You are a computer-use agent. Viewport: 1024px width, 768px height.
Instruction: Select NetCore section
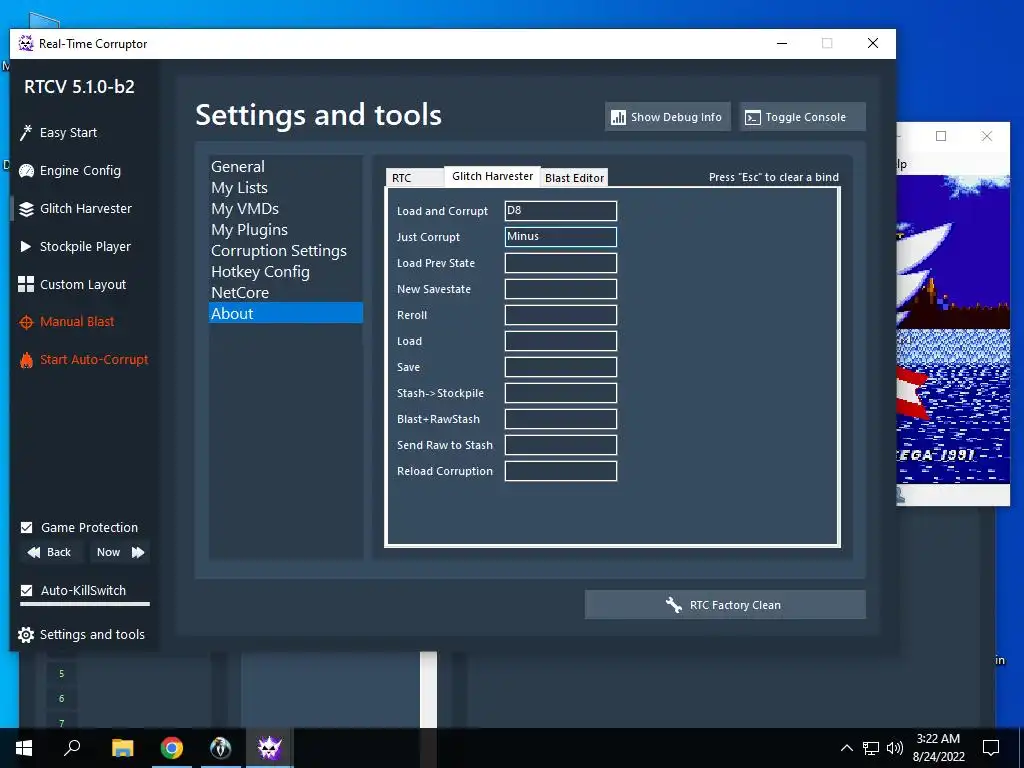[285, 293]
